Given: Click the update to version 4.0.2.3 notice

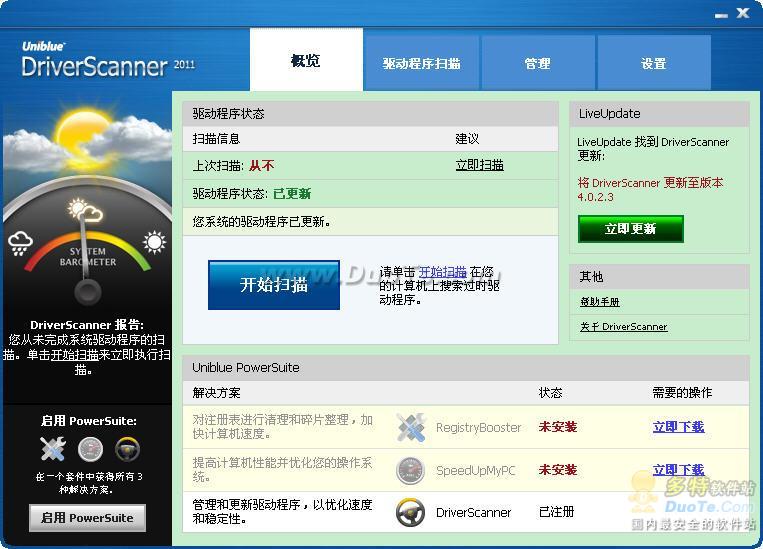Looking at the screenshot, I should pyautogui.click(x=650, y=190).
